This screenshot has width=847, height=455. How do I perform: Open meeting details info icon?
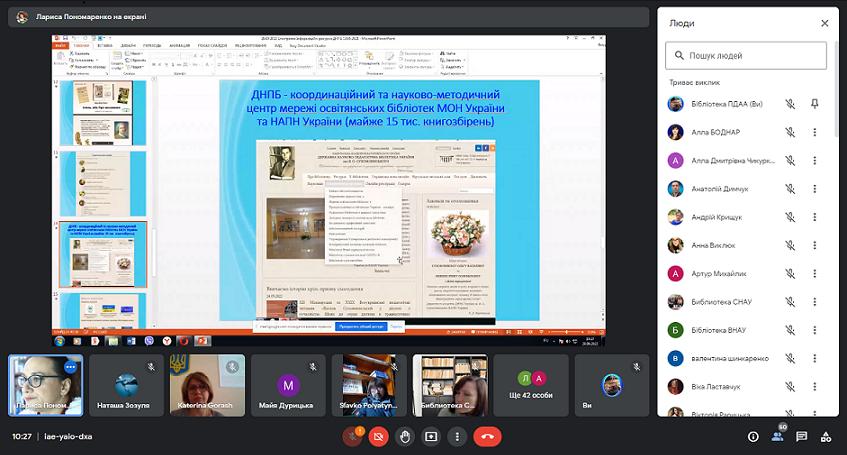coord(753,437)
